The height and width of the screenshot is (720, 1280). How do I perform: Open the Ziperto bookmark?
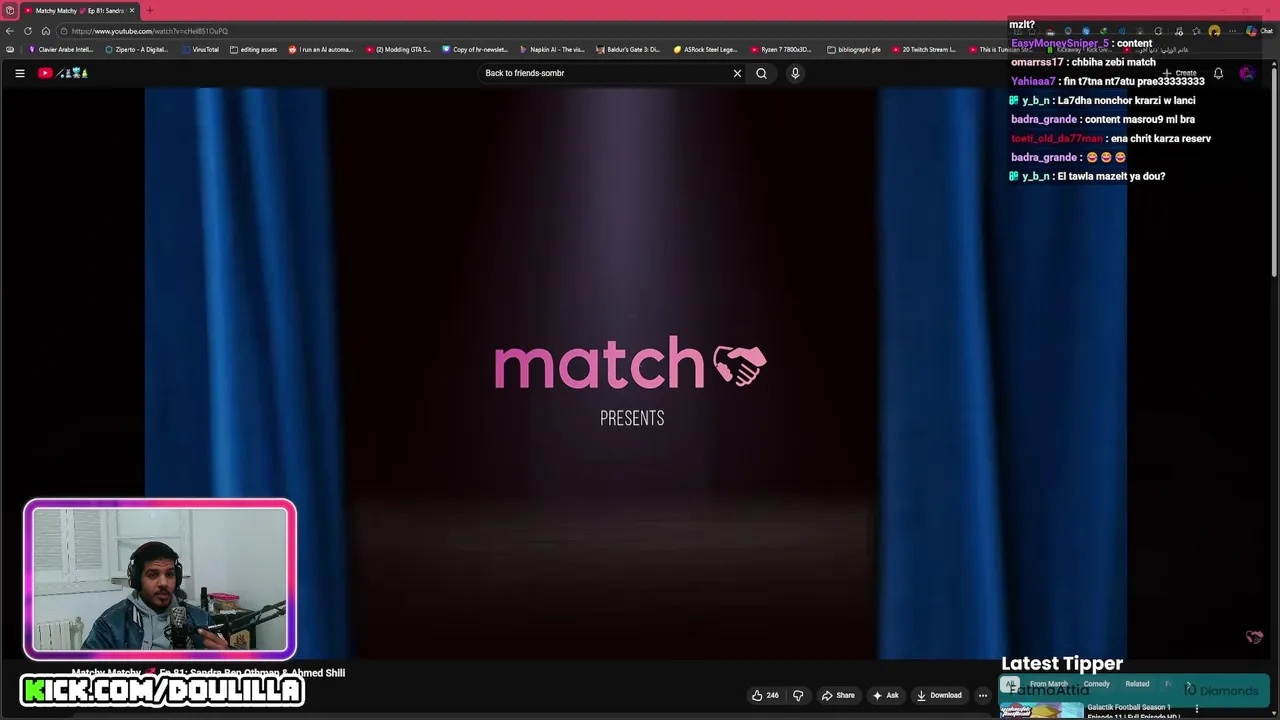[136, 49]
